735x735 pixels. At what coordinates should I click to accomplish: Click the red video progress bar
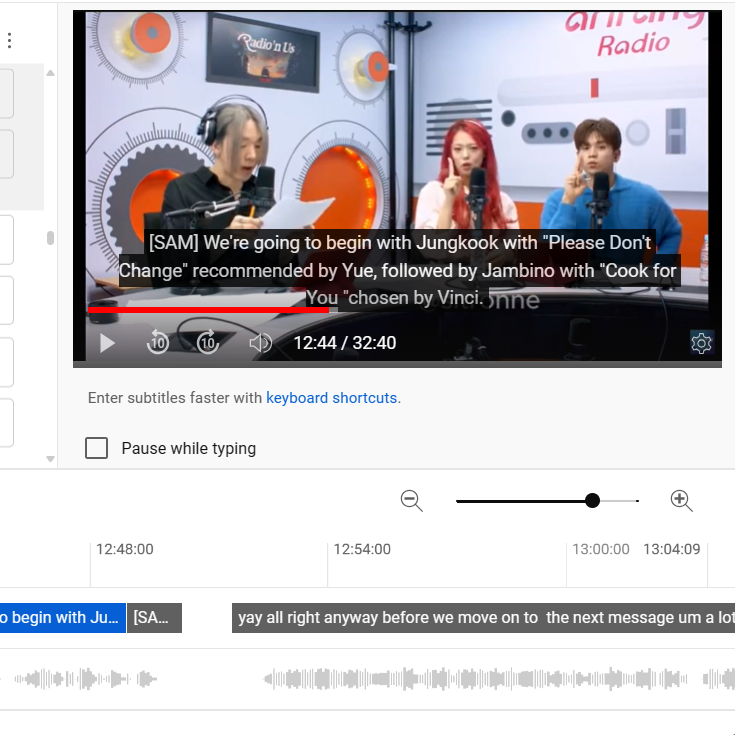(x=208, y=310)
